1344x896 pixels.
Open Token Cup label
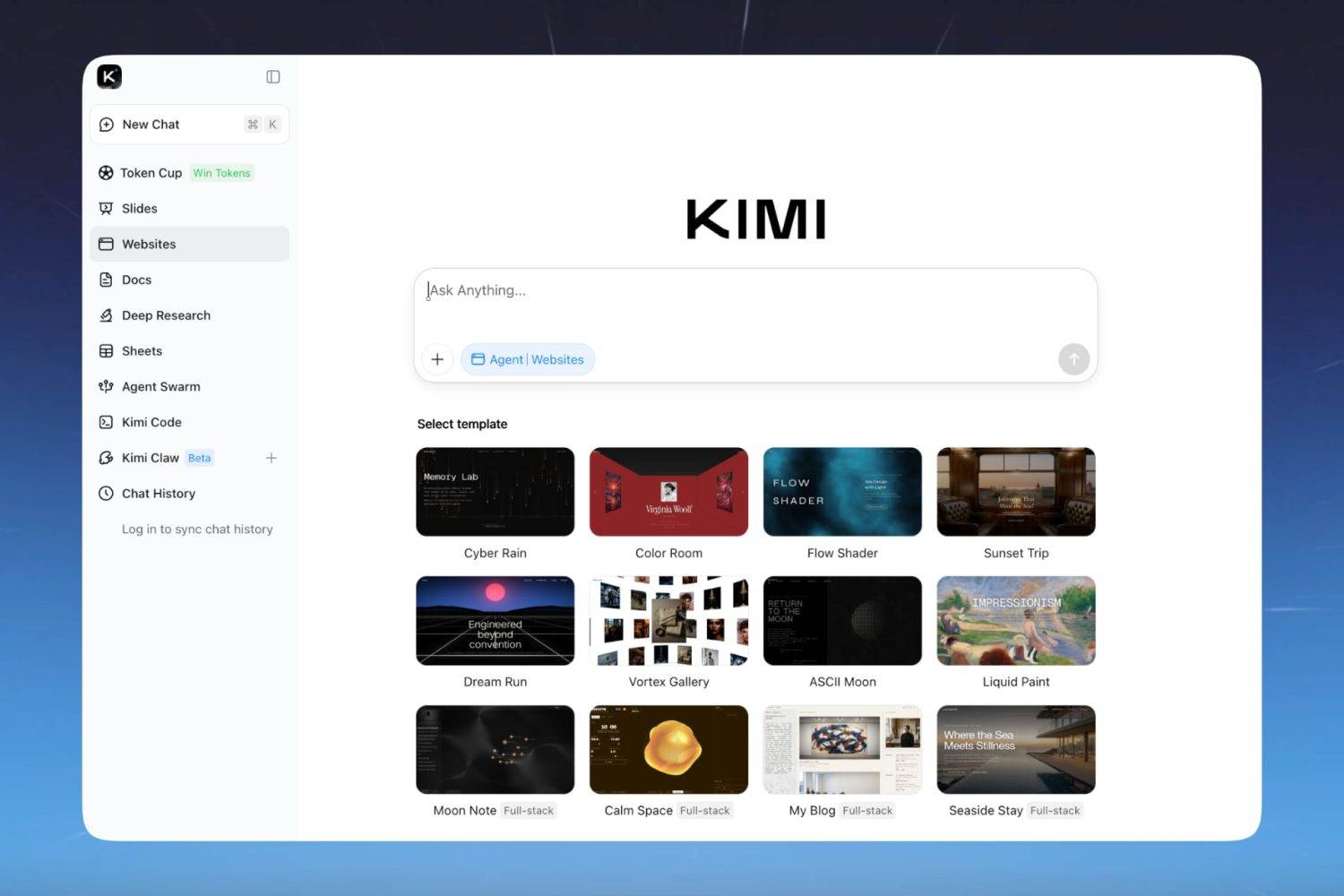151,173
